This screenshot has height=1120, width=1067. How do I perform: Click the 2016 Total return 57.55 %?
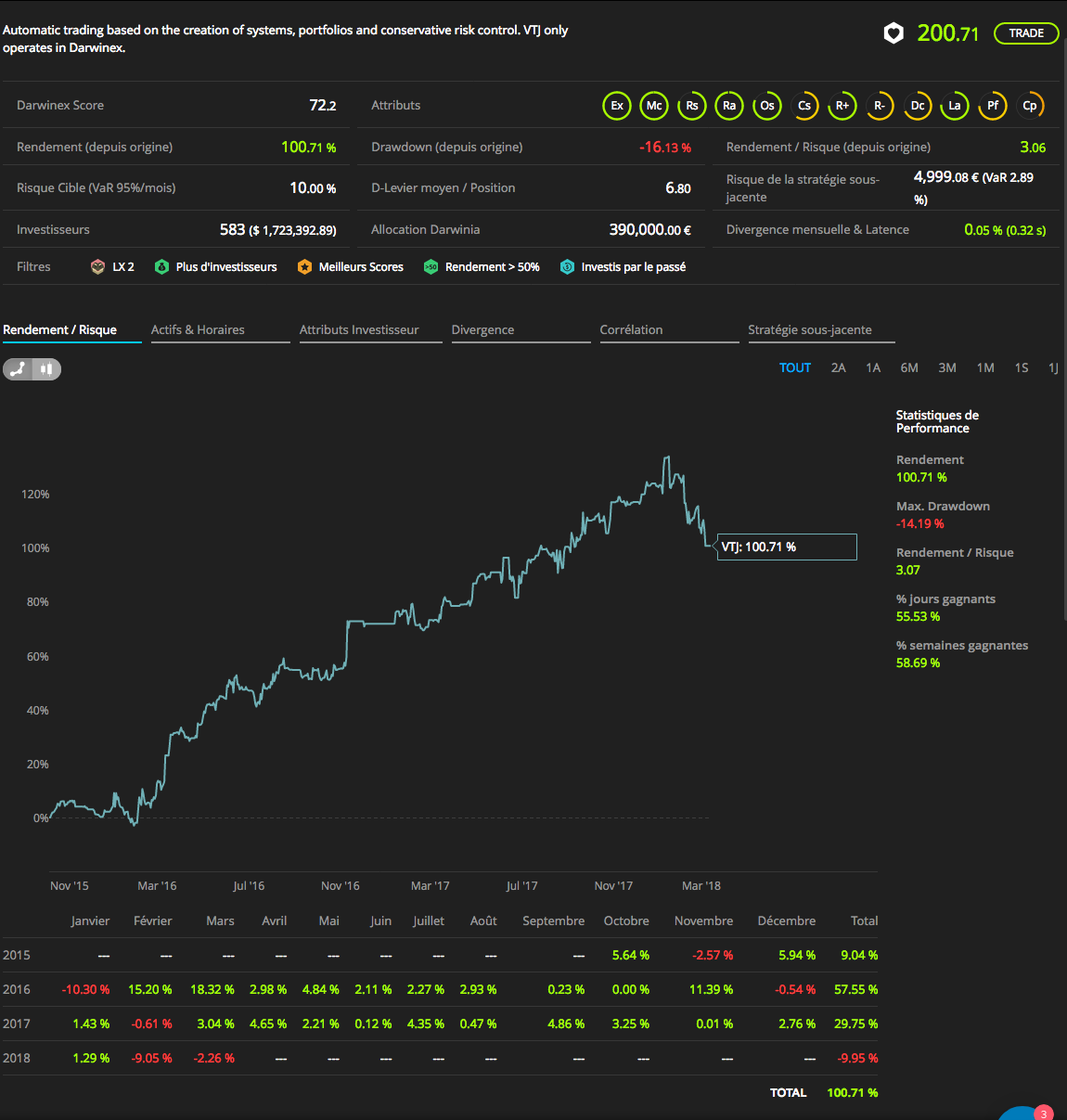pyautogui.click(x=856, y=990)
